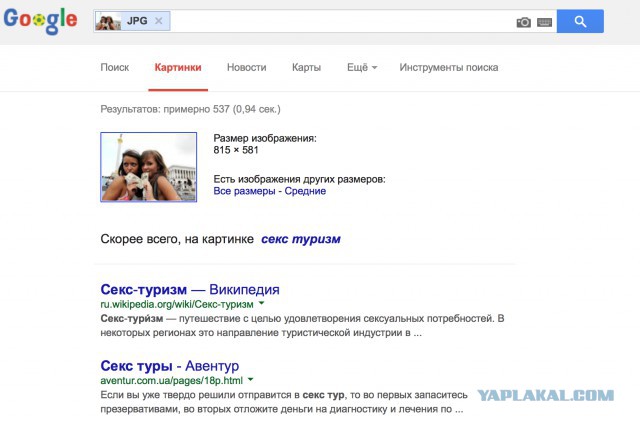Click the image size text '815 × 581'
This screenshot has height=425, width=640.
236,150
